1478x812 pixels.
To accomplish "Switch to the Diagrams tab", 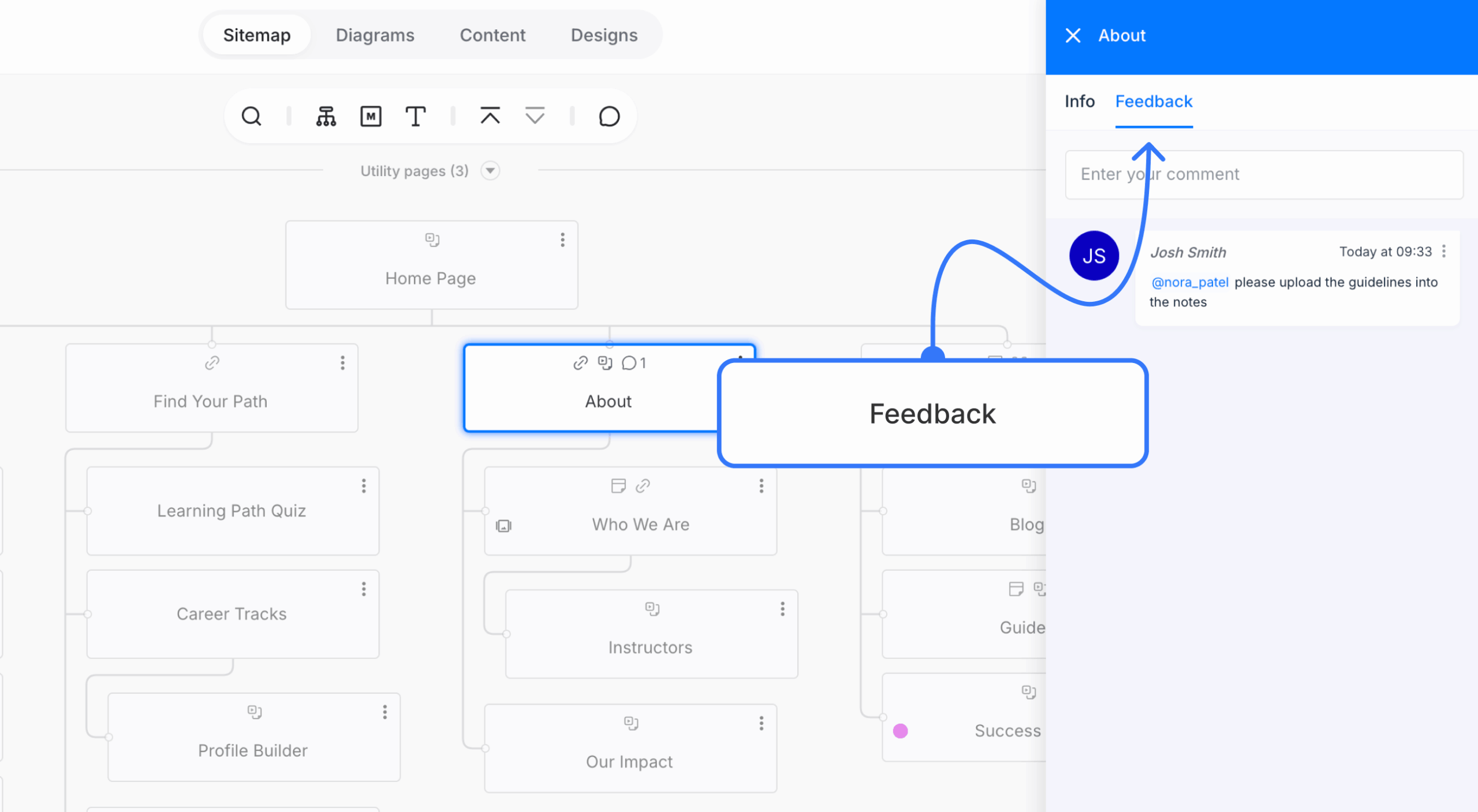I will [375, 35].
